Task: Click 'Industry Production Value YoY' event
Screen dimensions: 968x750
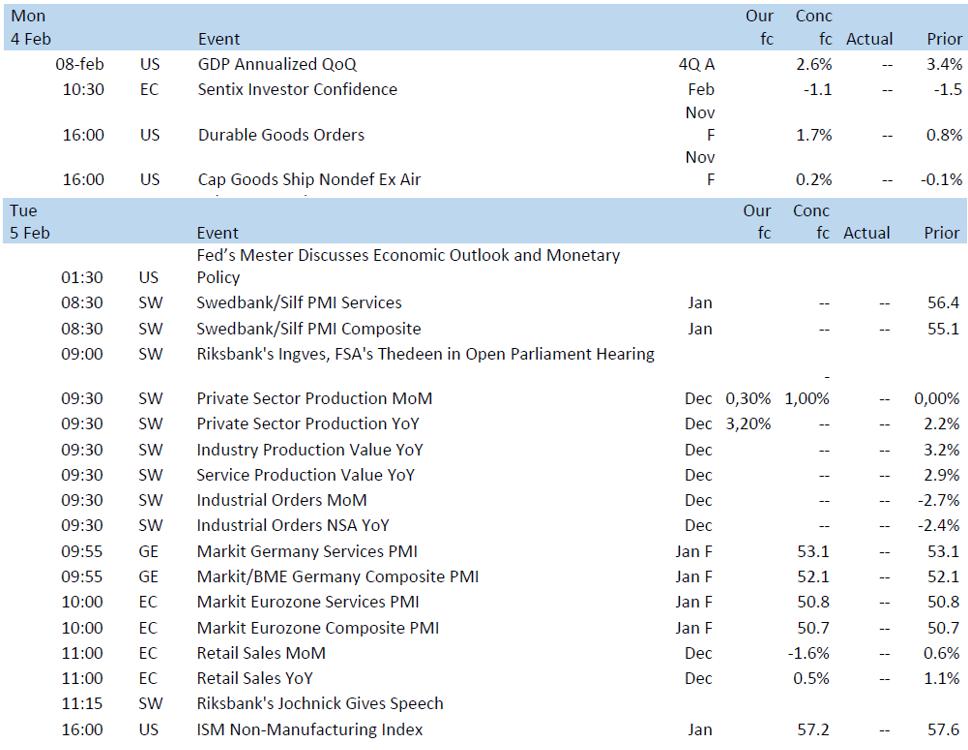Action: coord(310,450)
